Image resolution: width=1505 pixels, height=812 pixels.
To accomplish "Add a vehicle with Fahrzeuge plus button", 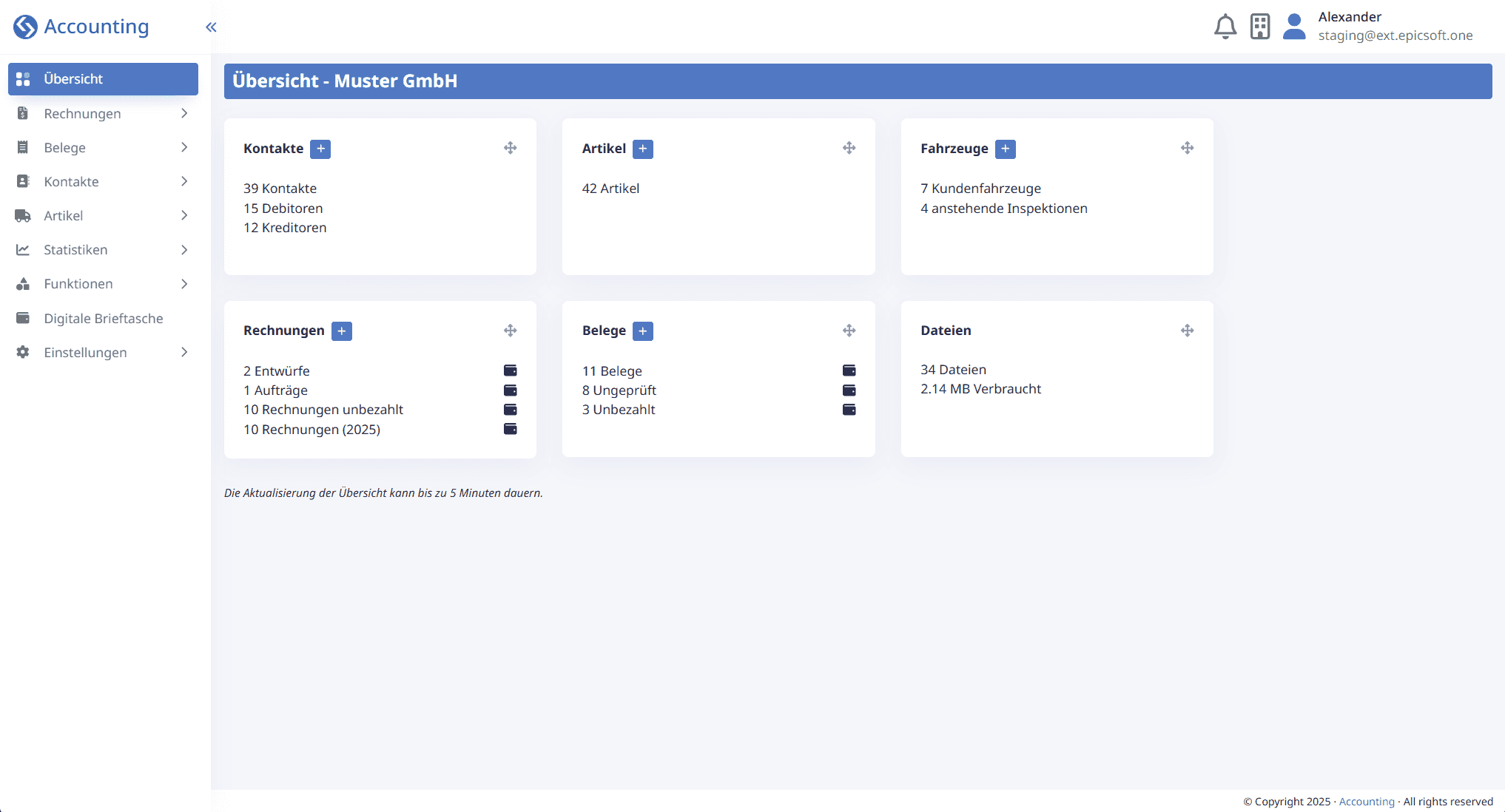I will click(1006, 149).
